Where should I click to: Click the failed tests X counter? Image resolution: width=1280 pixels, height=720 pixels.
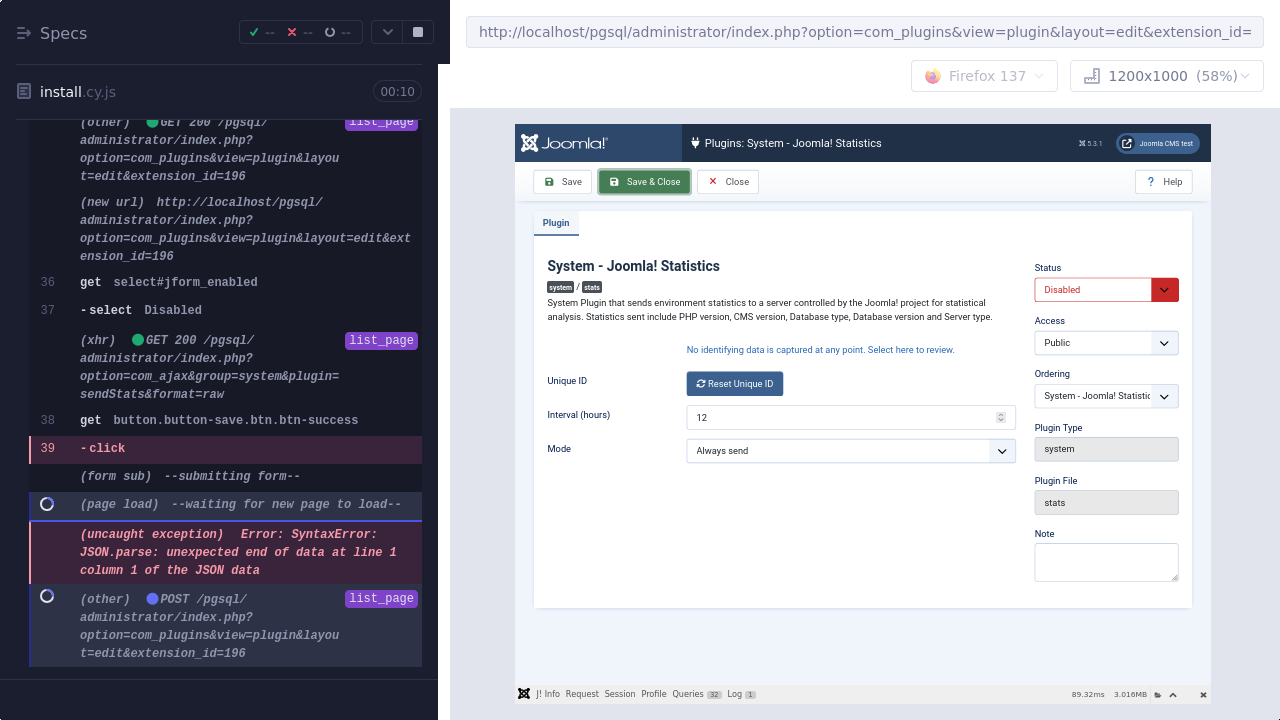301,33
